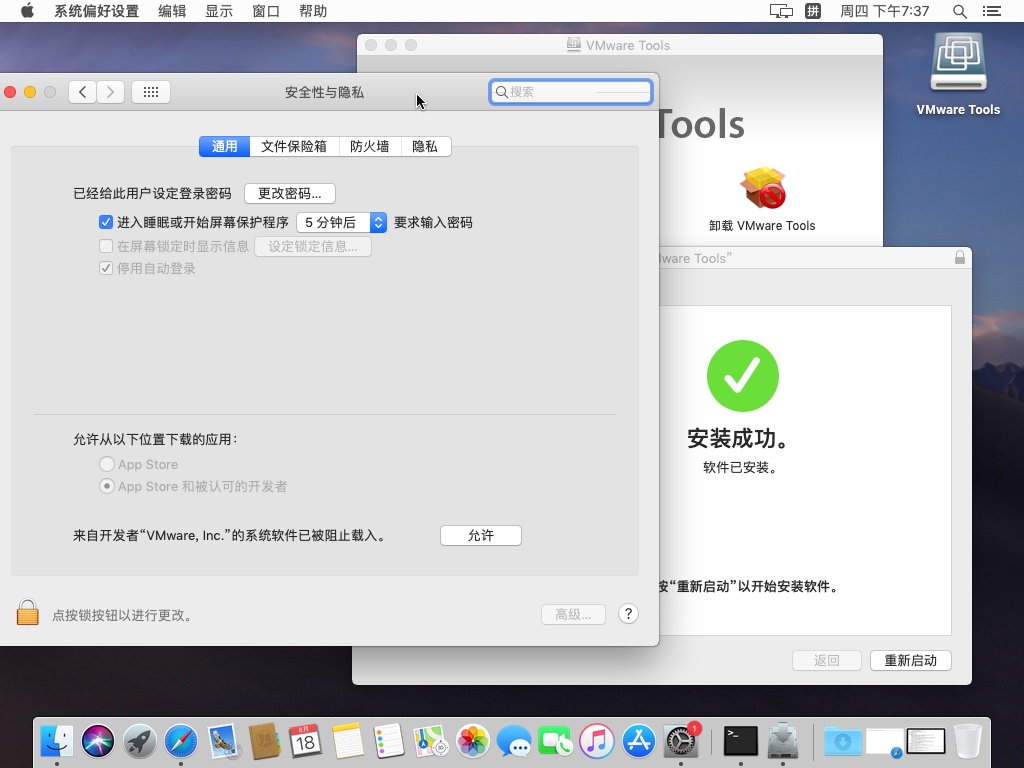Select App Store and identified developers
The width and height of the screenshot is (1024, 768).
point(106,486)
